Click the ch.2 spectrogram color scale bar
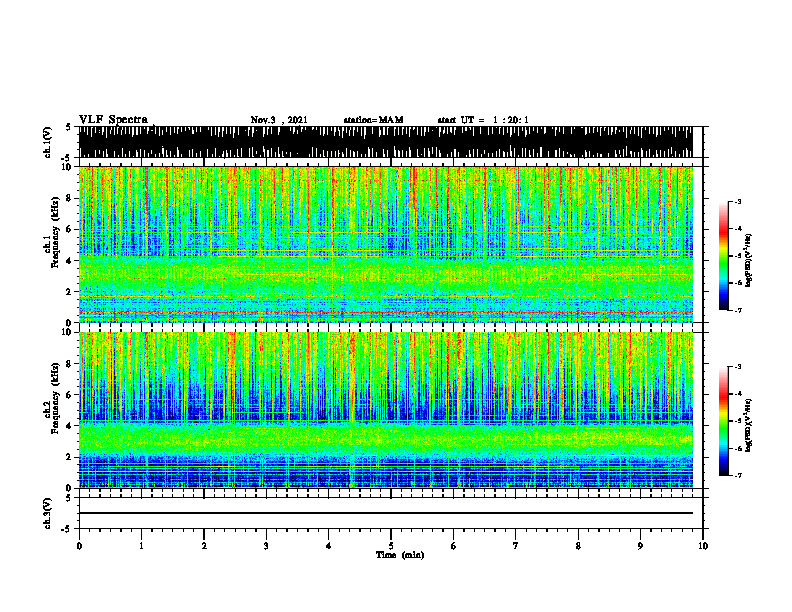This screenshot has height=612, width=792. [x=723, y=421]
